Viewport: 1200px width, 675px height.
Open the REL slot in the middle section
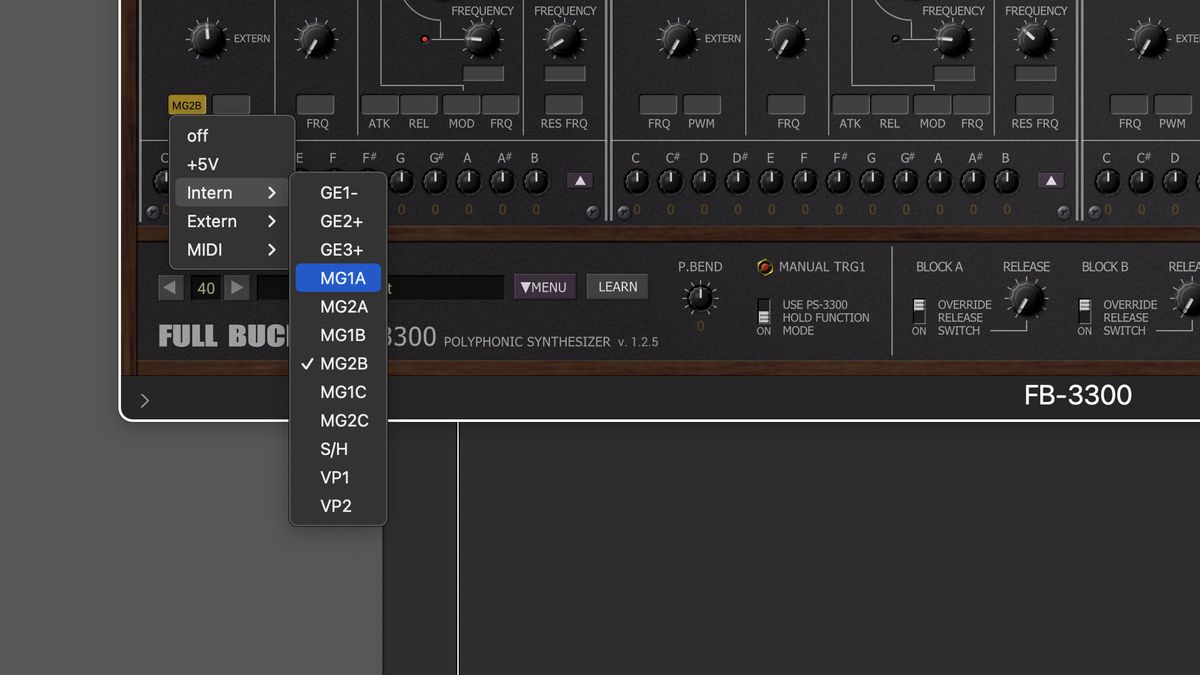click(890, 105)
